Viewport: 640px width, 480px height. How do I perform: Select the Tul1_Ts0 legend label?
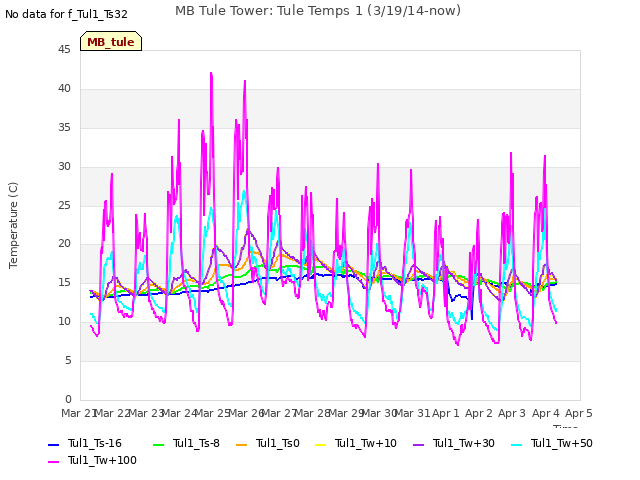(278, 444)
